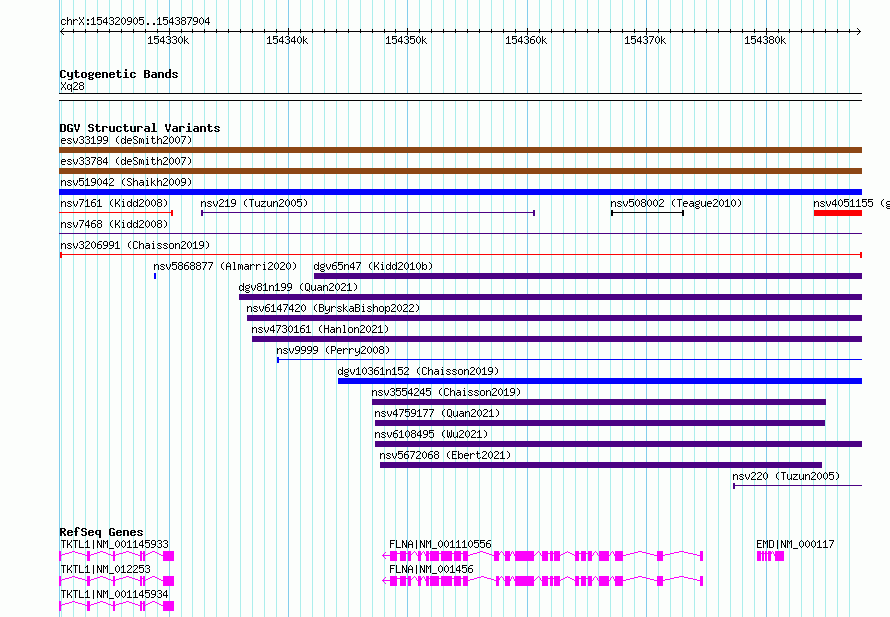Click the 154370k ruler label
The width and height of the screenshot is (890, 617).
[645, 40]
